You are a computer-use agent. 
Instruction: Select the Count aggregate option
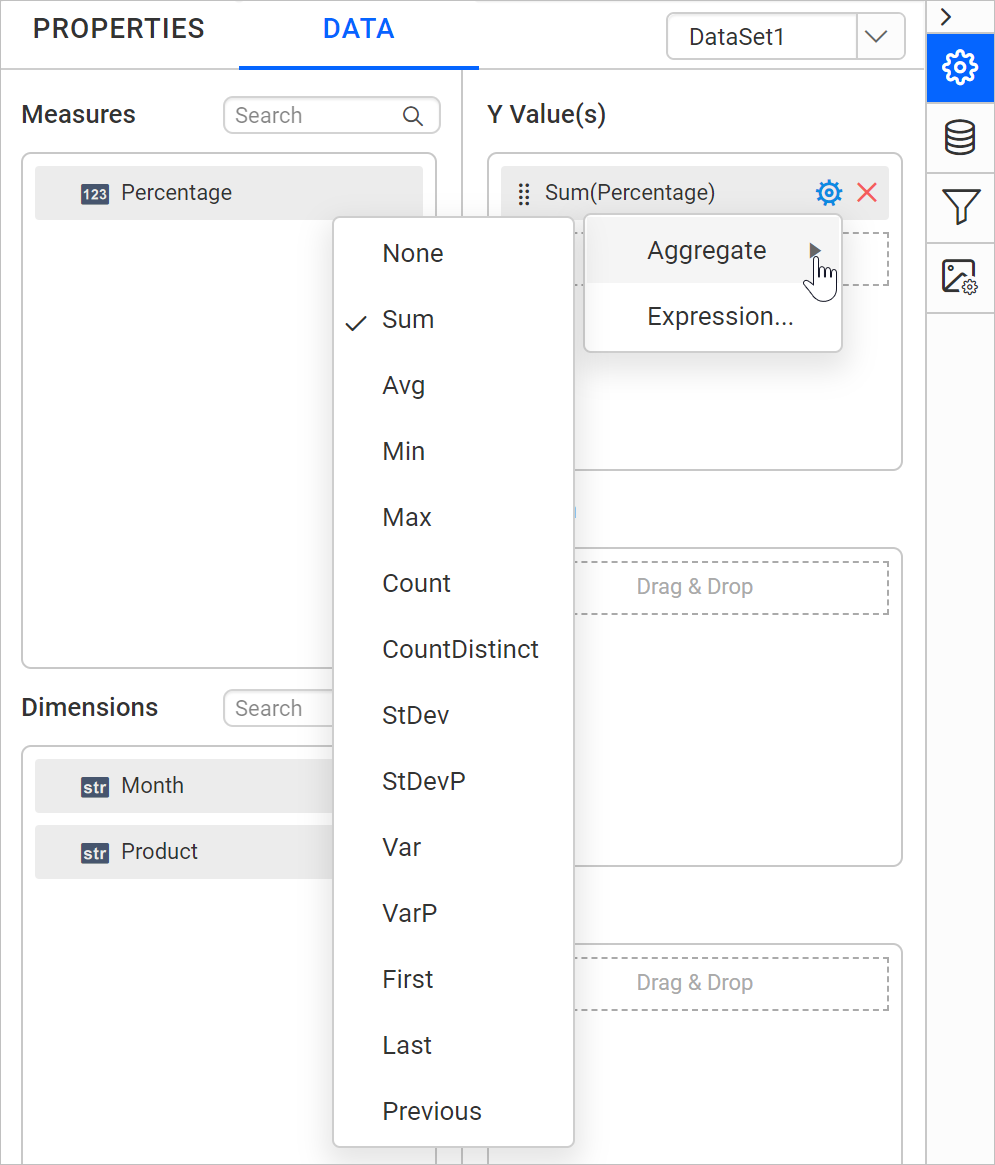(x=416, y=583)
